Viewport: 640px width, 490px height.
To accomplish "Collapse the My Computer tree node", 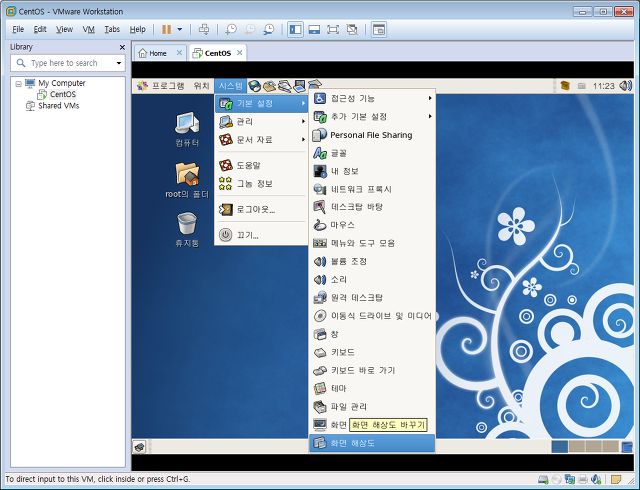I will click(x=18, y=84).
